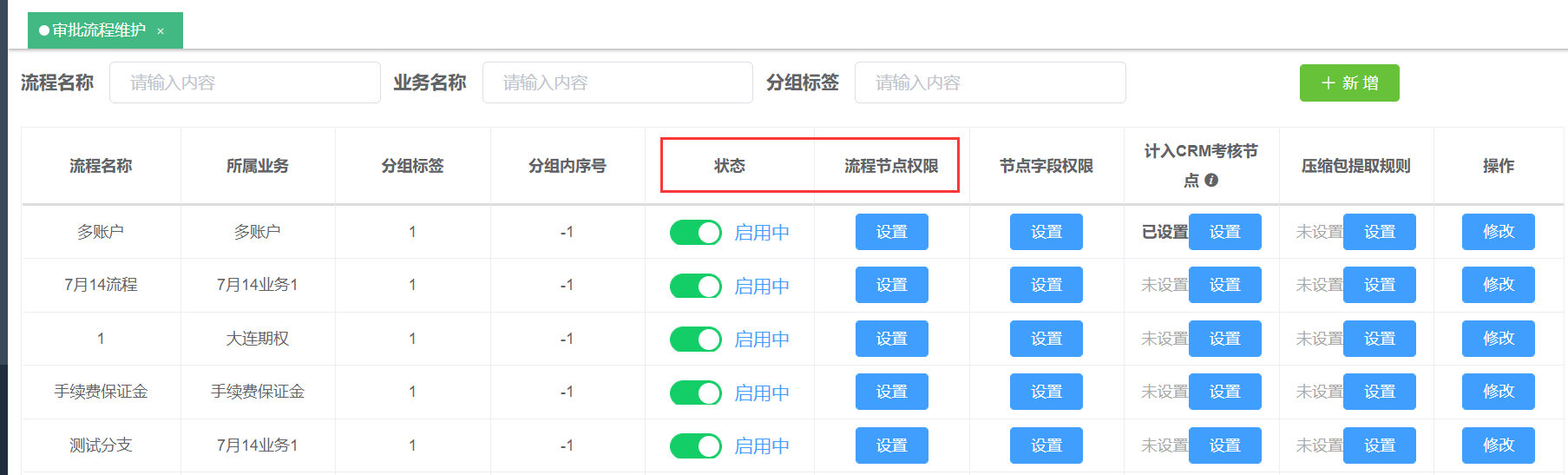
Task: Click 修改 for the 手续费保证金 row
Action: pos(1499,392)
